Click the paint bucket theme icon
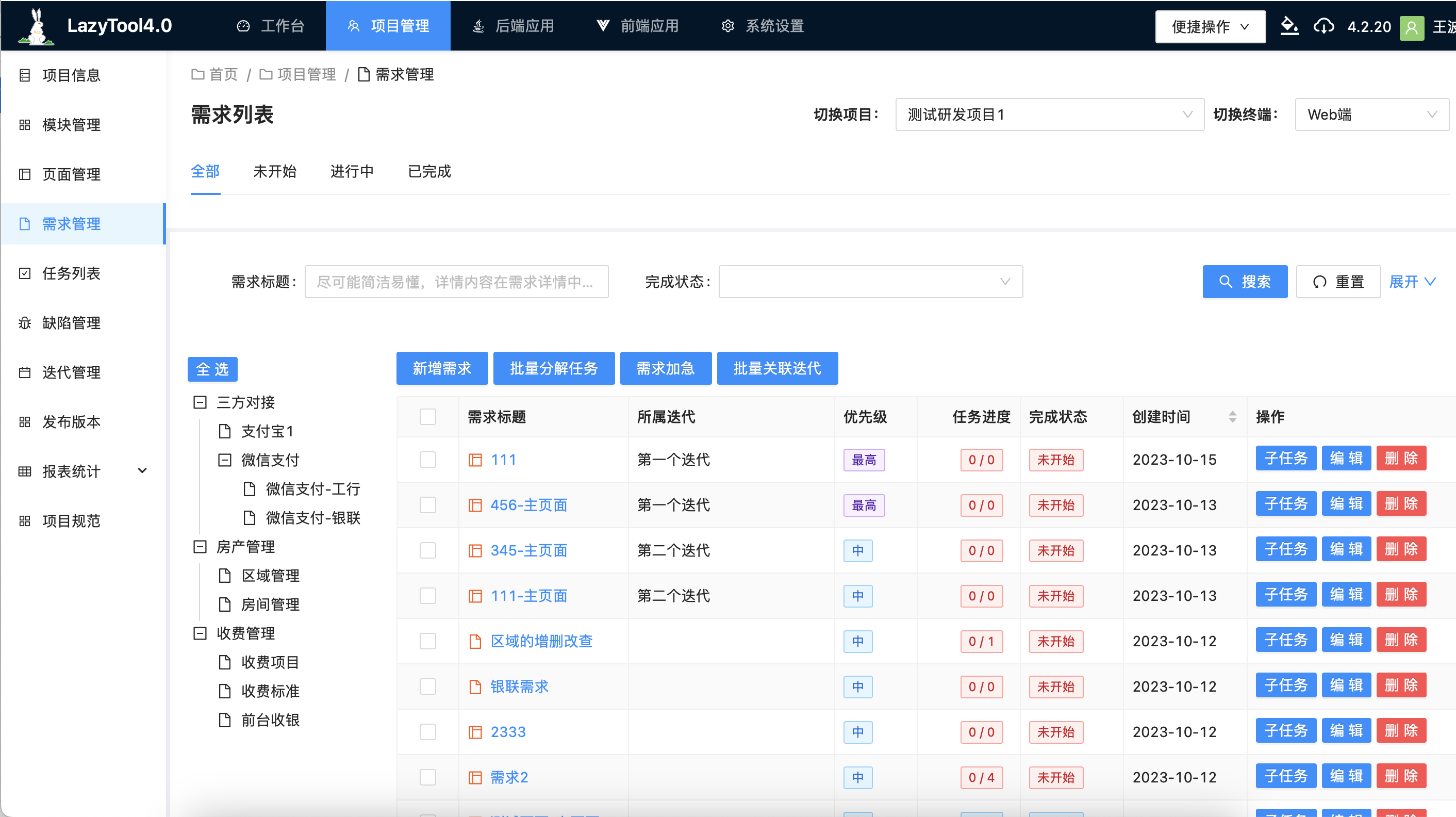1456x817 pixels. point(1289,26)
